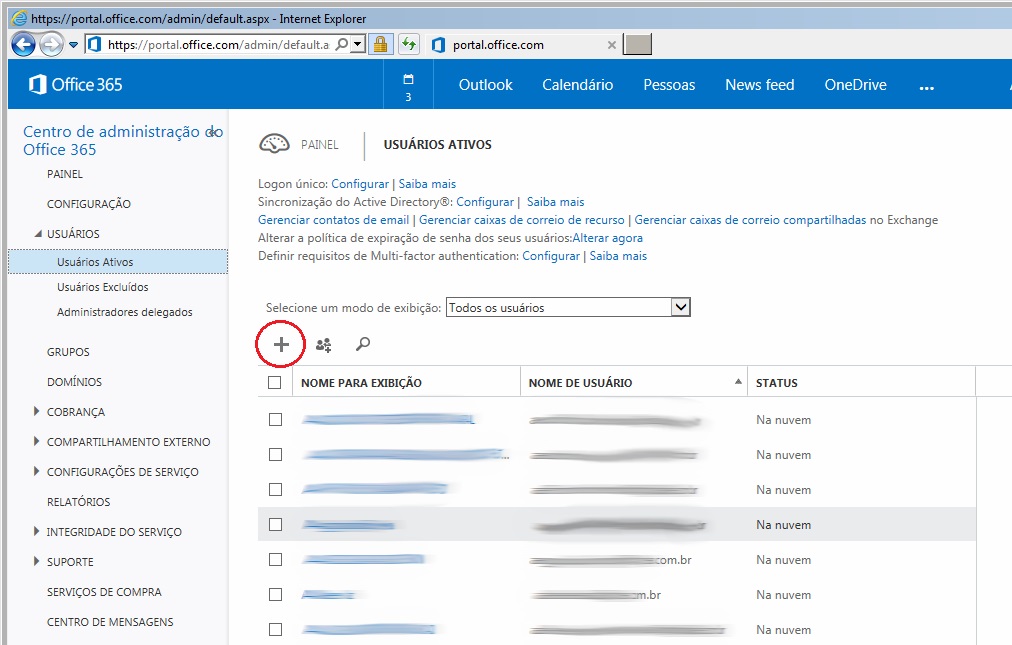The height and width of the screenshot is (645, 1012).
Task: Open CENTRO DE MENSAGENS in the sidebar
Action: click(x=110, y=622)
